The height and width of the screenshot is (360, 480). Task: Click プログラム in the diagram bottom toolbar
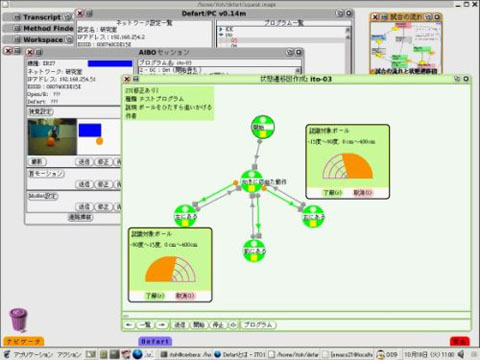(258, 325)
